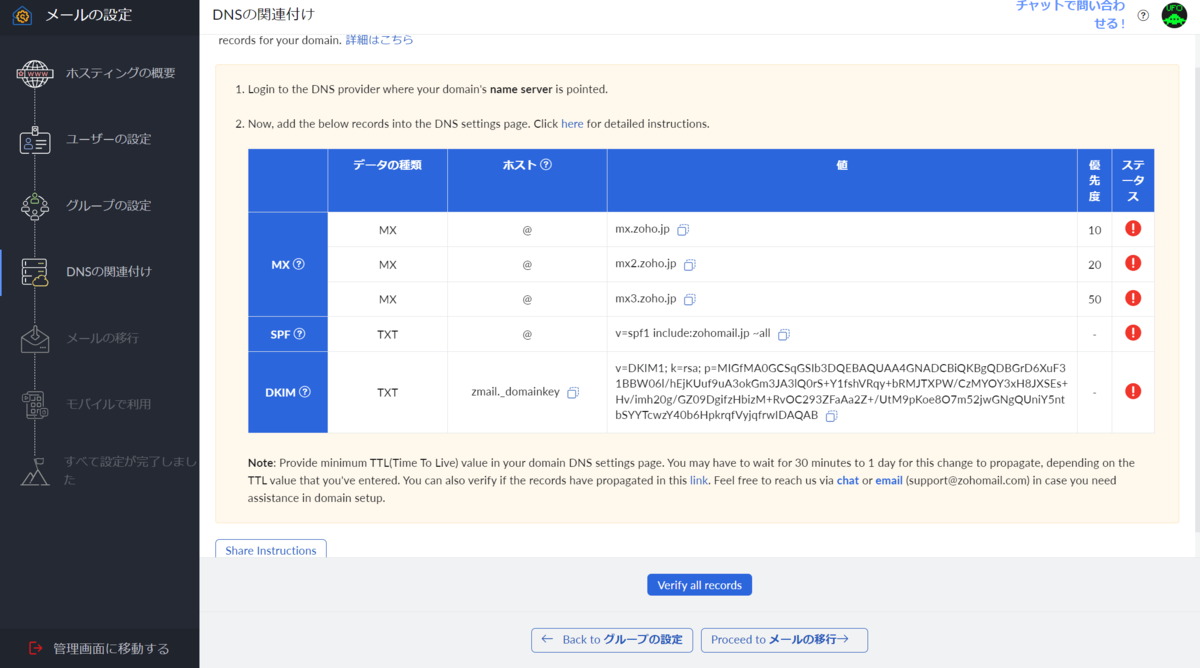
Task: Open モバイルで利用 step
Action: pos(108,404)
